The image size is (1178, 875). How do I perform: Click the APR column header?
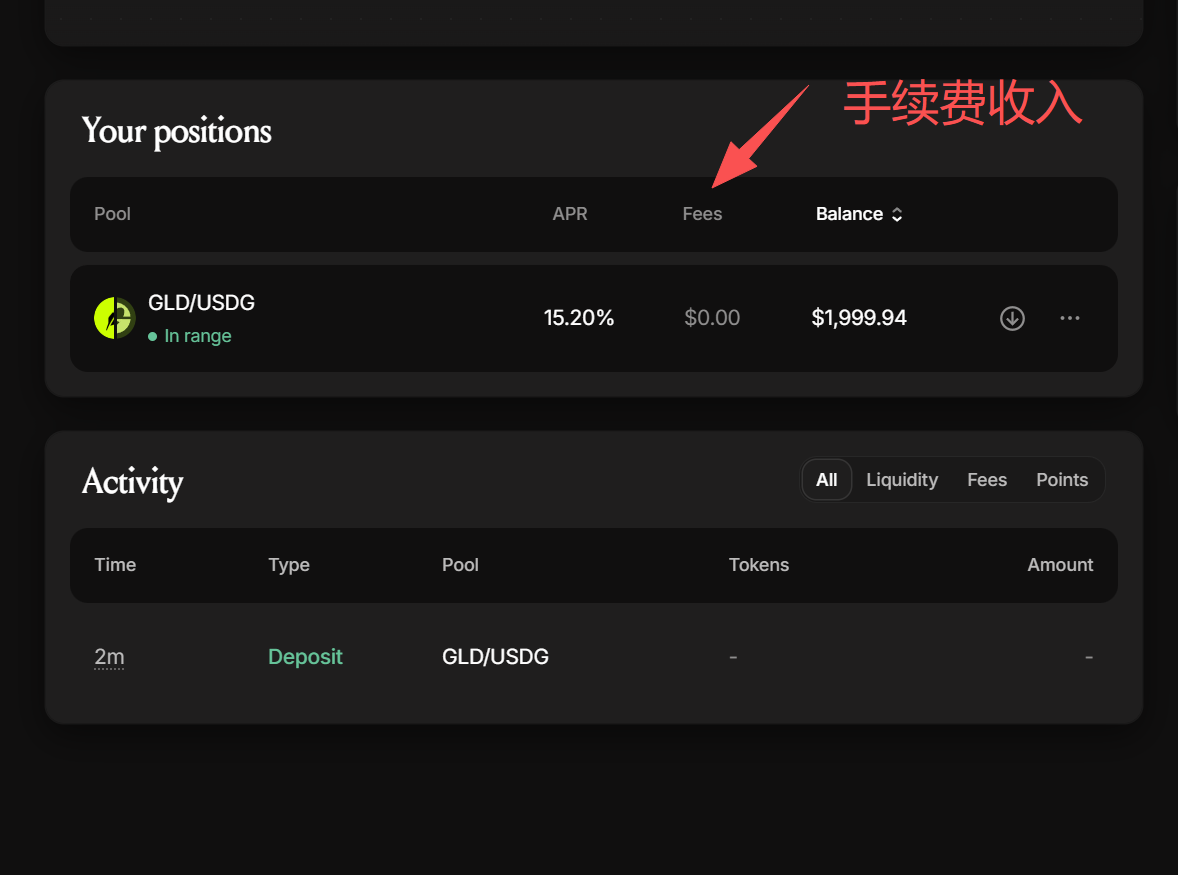coord(569,214)
